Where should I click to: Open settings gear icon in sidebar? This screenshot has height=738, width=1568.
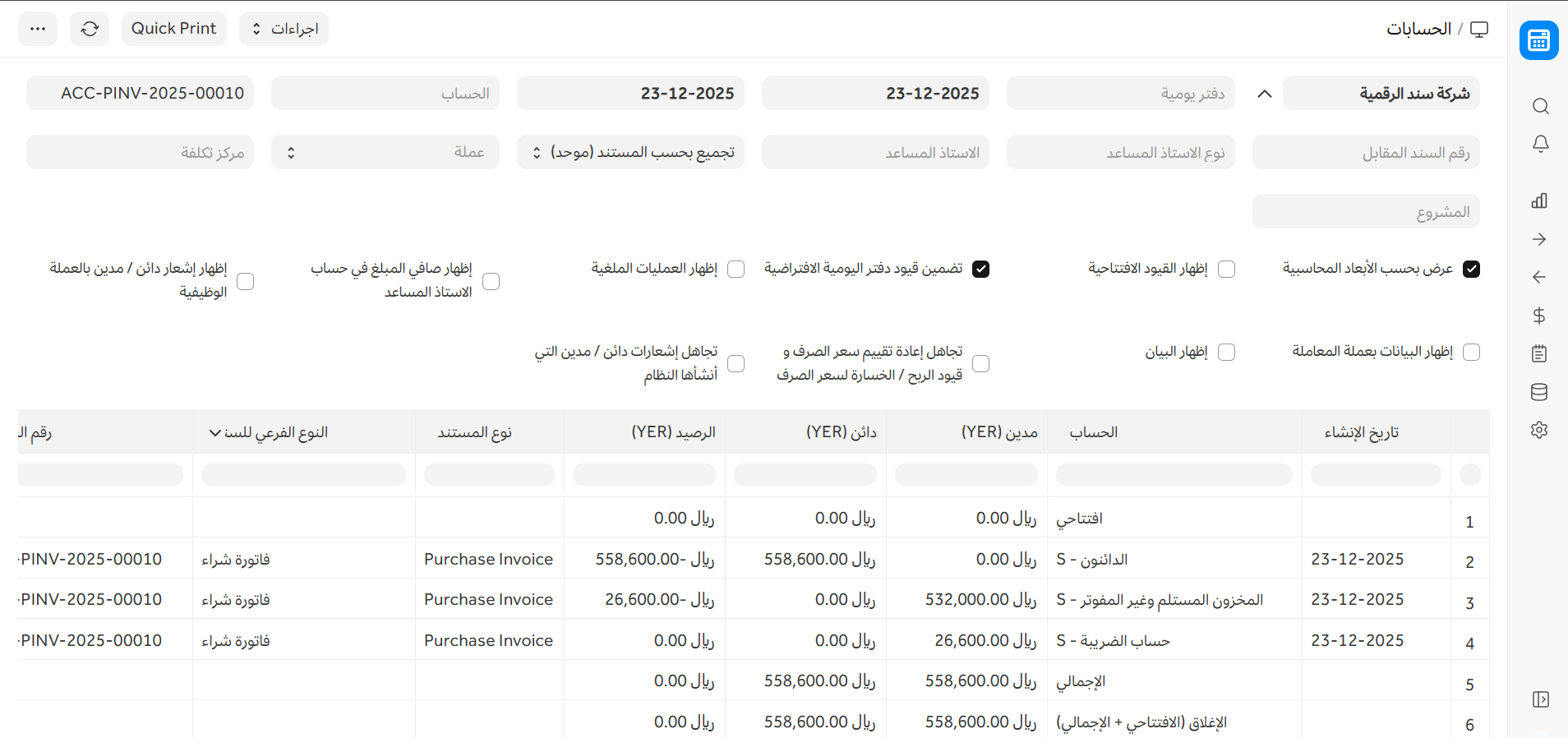1539,430
